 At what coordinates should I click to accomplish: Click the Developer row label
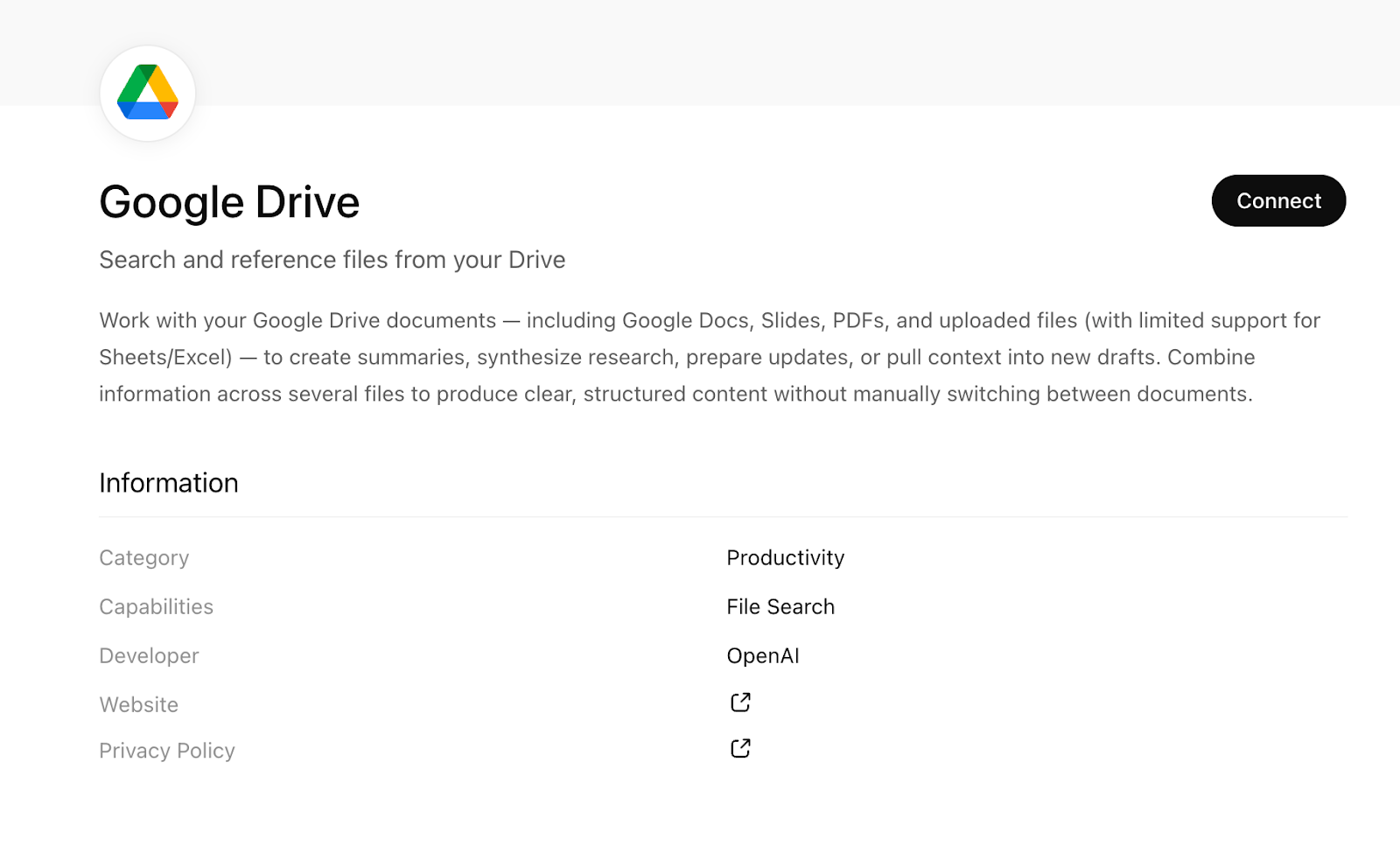click(x=149, y=655)
